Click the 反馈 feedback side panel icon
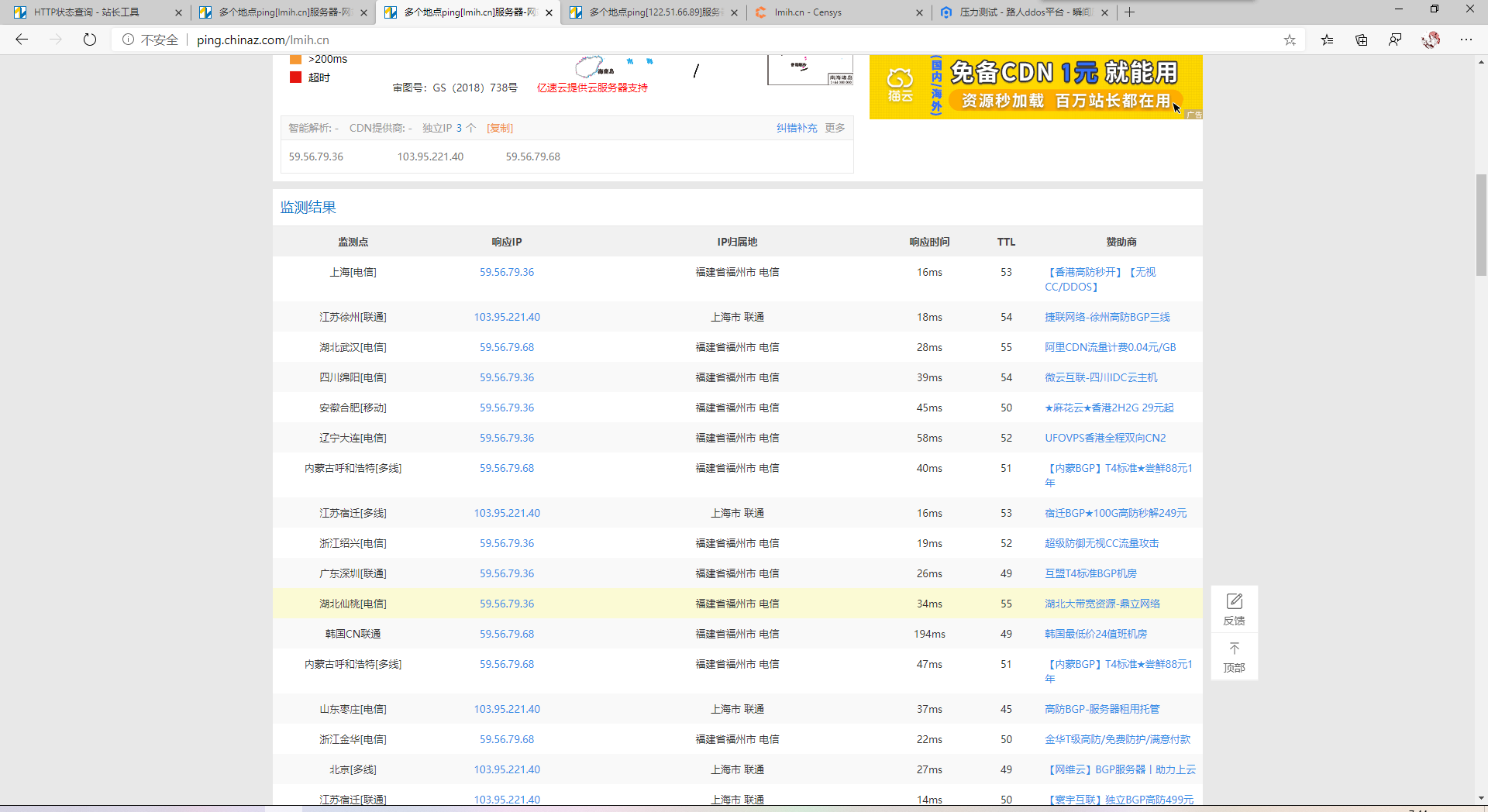 pos(1234,609)
